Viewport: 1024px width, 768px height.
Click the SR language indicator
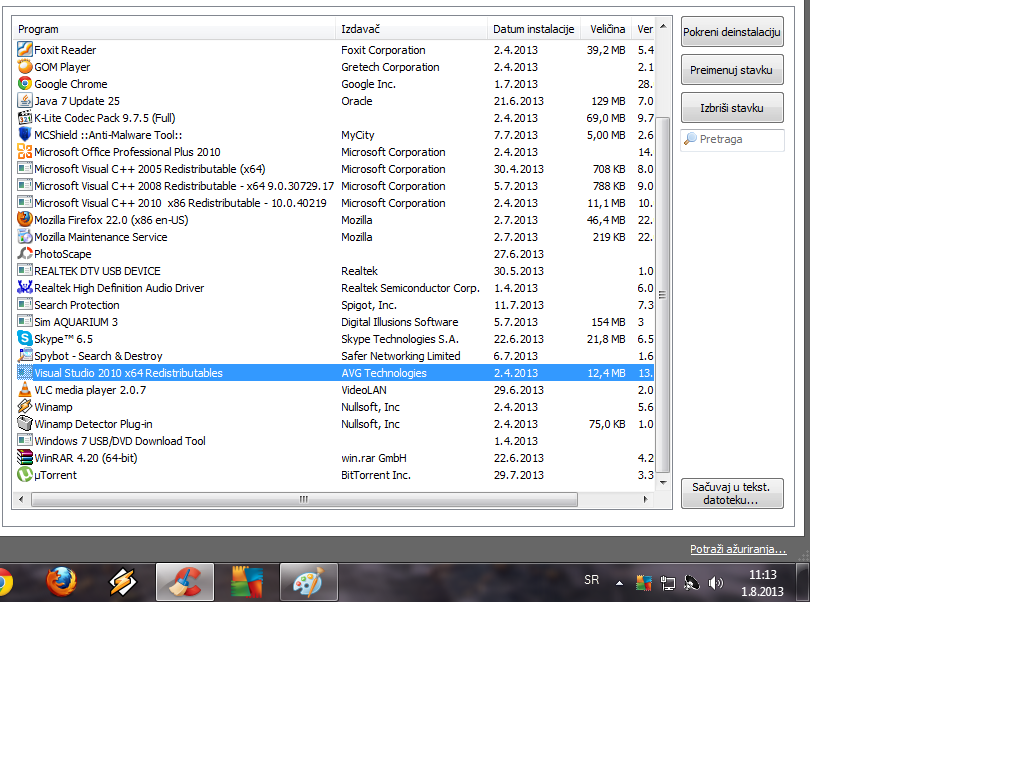[592, 579]
